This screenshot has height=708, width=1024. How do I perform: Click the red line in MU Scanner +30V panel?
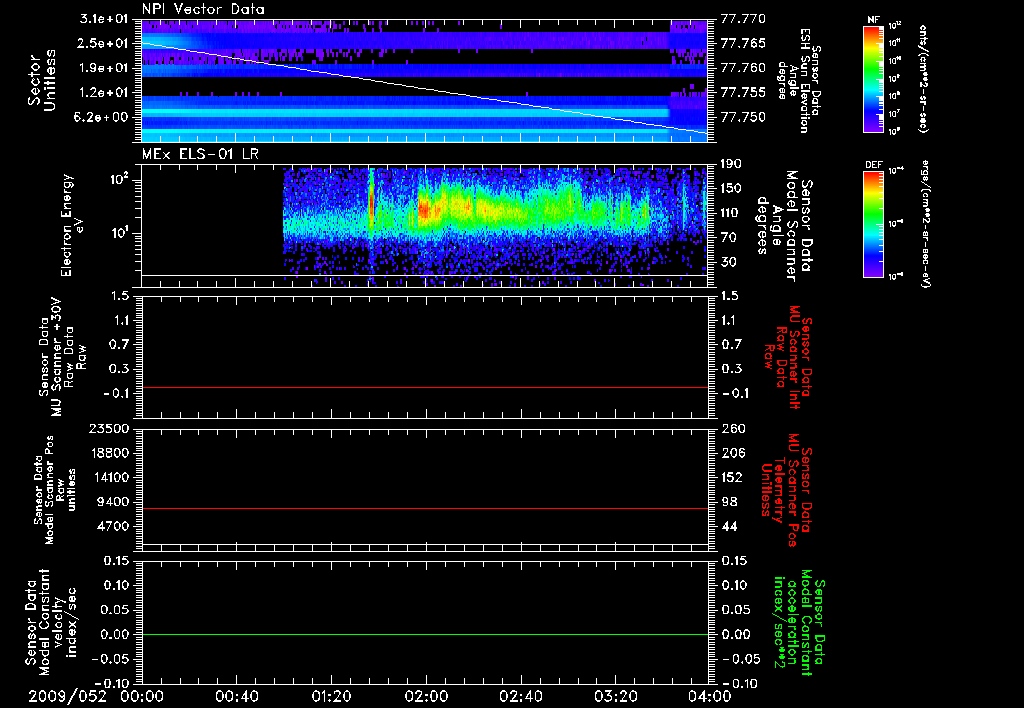click(x=424, y=388)
